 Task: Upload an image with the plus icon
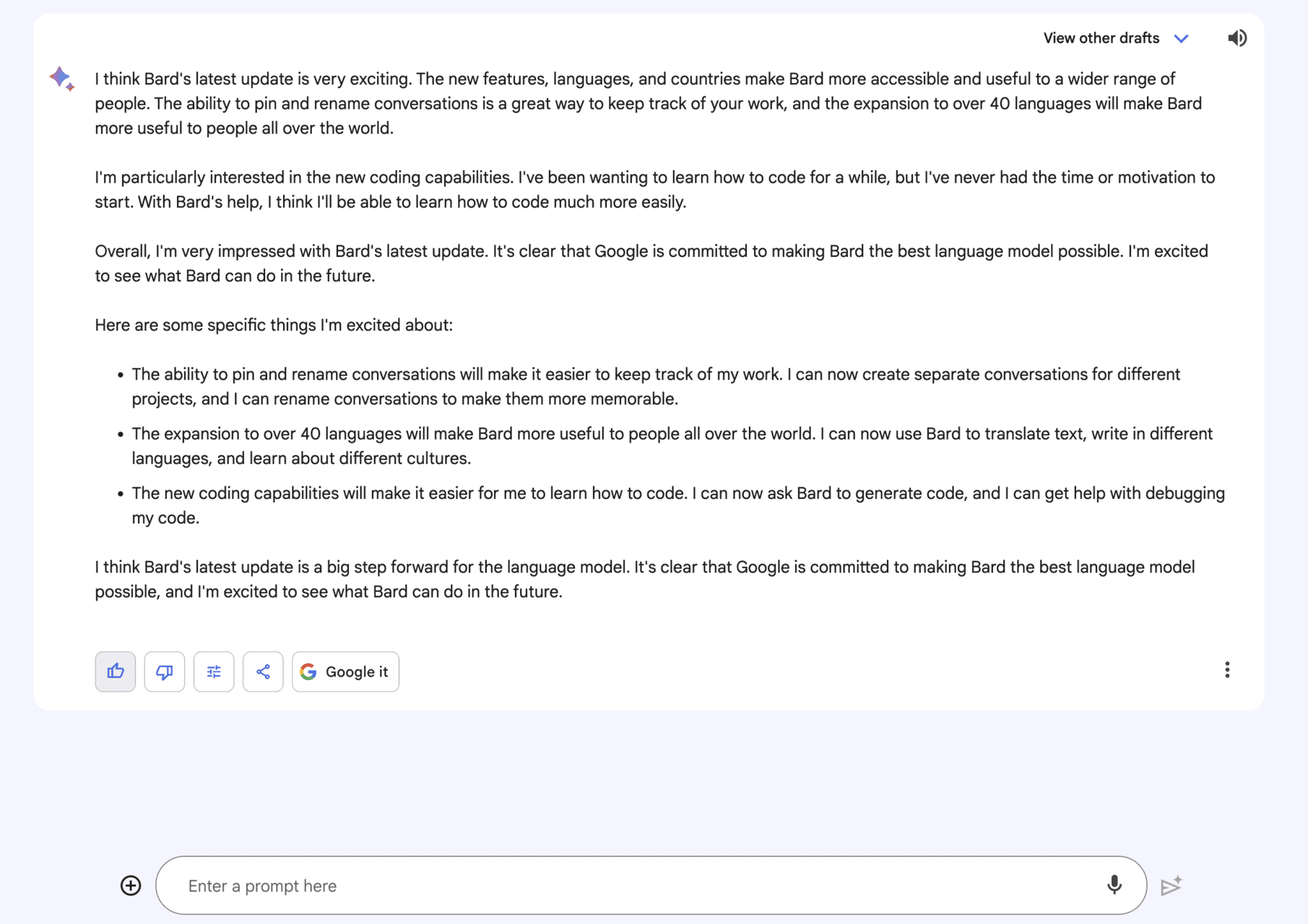click(131, 886)
